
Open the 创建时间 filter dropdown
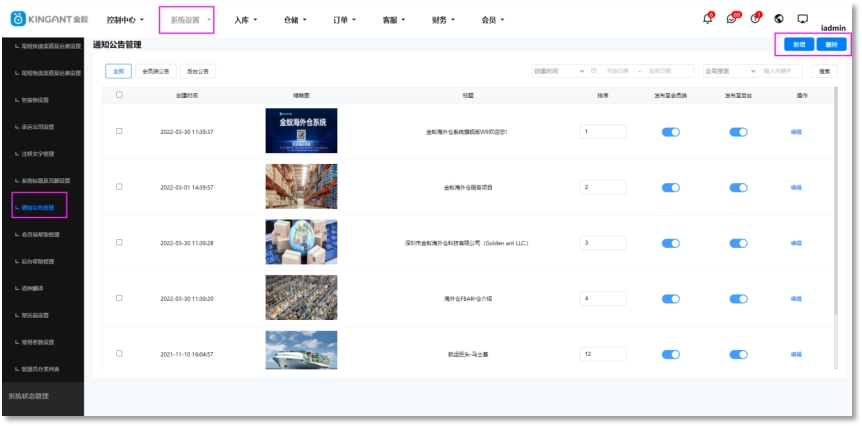click(x=559, y=71)
